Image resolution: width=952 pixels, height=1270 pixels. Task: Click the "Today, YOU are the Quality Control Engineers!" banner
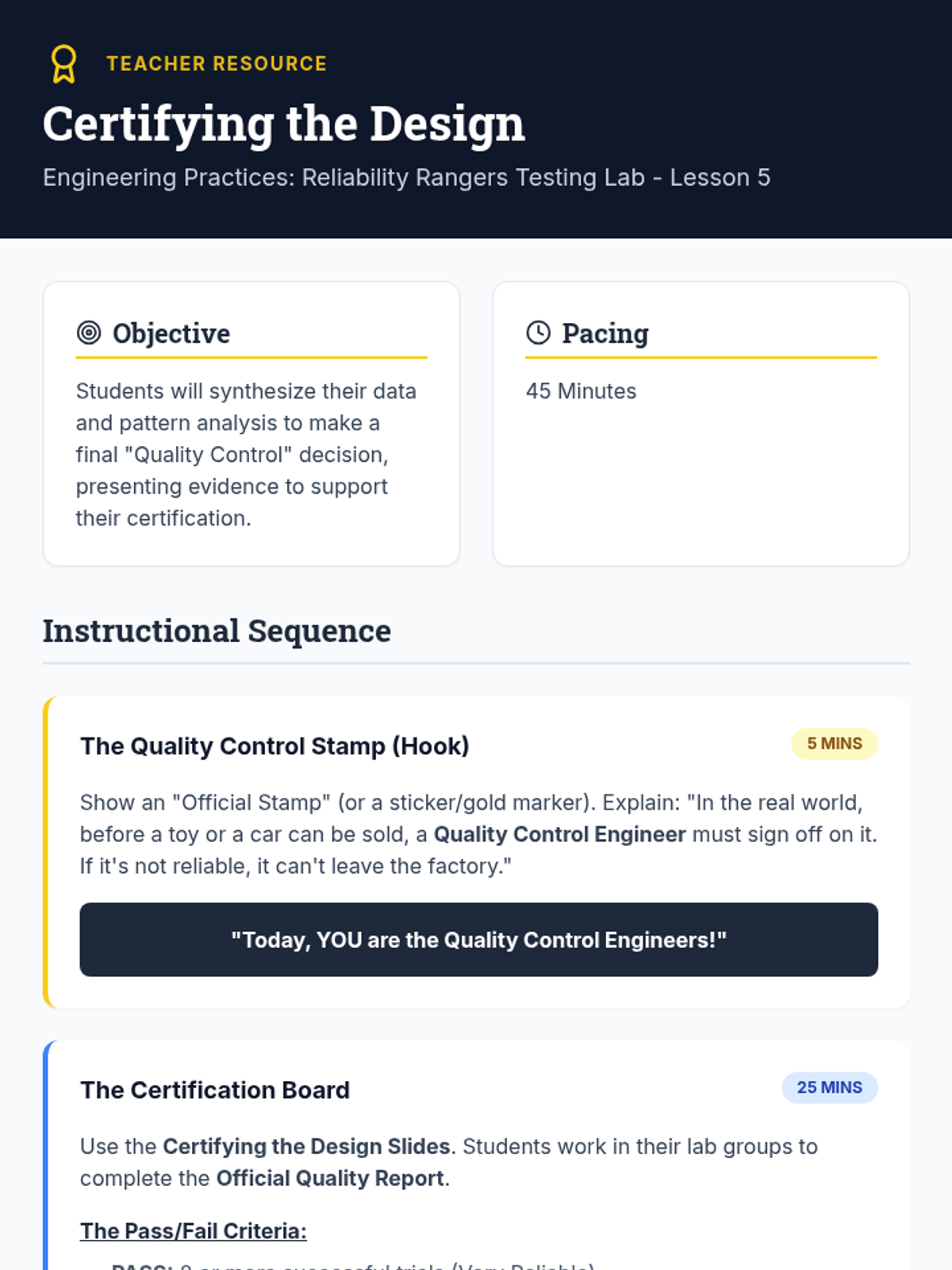[x=478, y=940]
